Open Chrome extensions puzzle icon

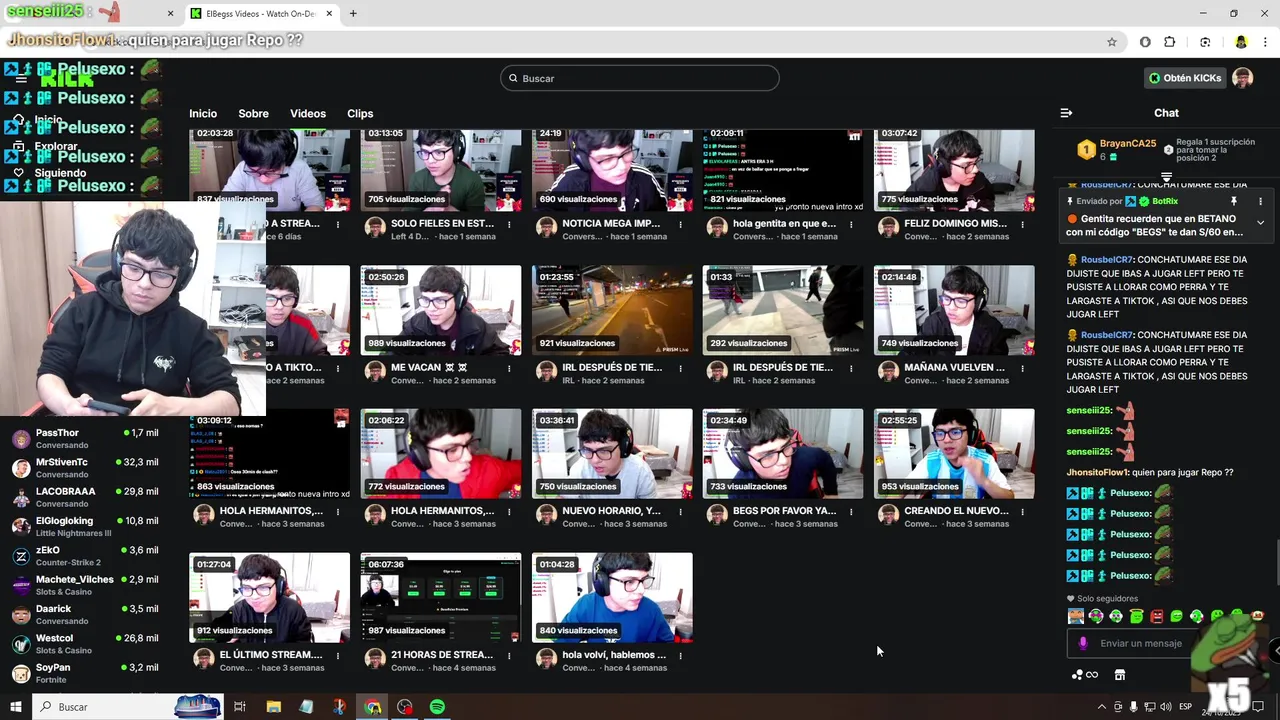(1170, 42)
